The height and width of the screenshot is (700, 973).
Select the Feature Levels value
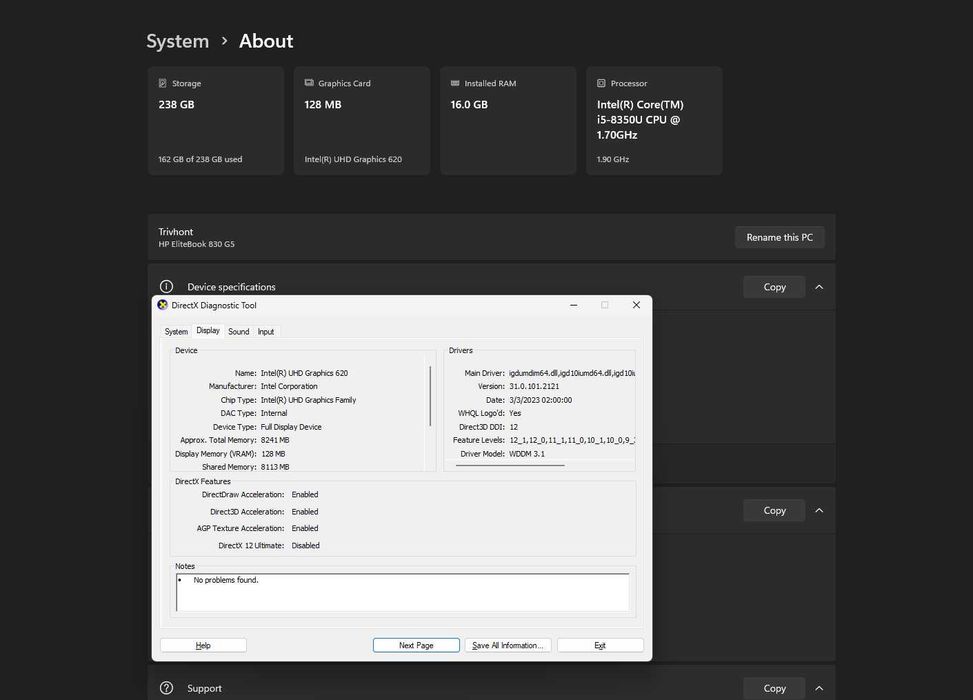(572, 440)
